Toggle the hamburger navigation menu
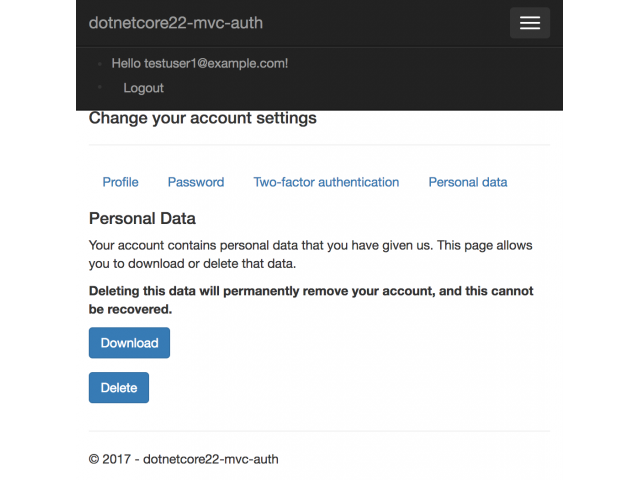Image resolution: width=640 pixels, height=480 pixels. coord(529,23)
